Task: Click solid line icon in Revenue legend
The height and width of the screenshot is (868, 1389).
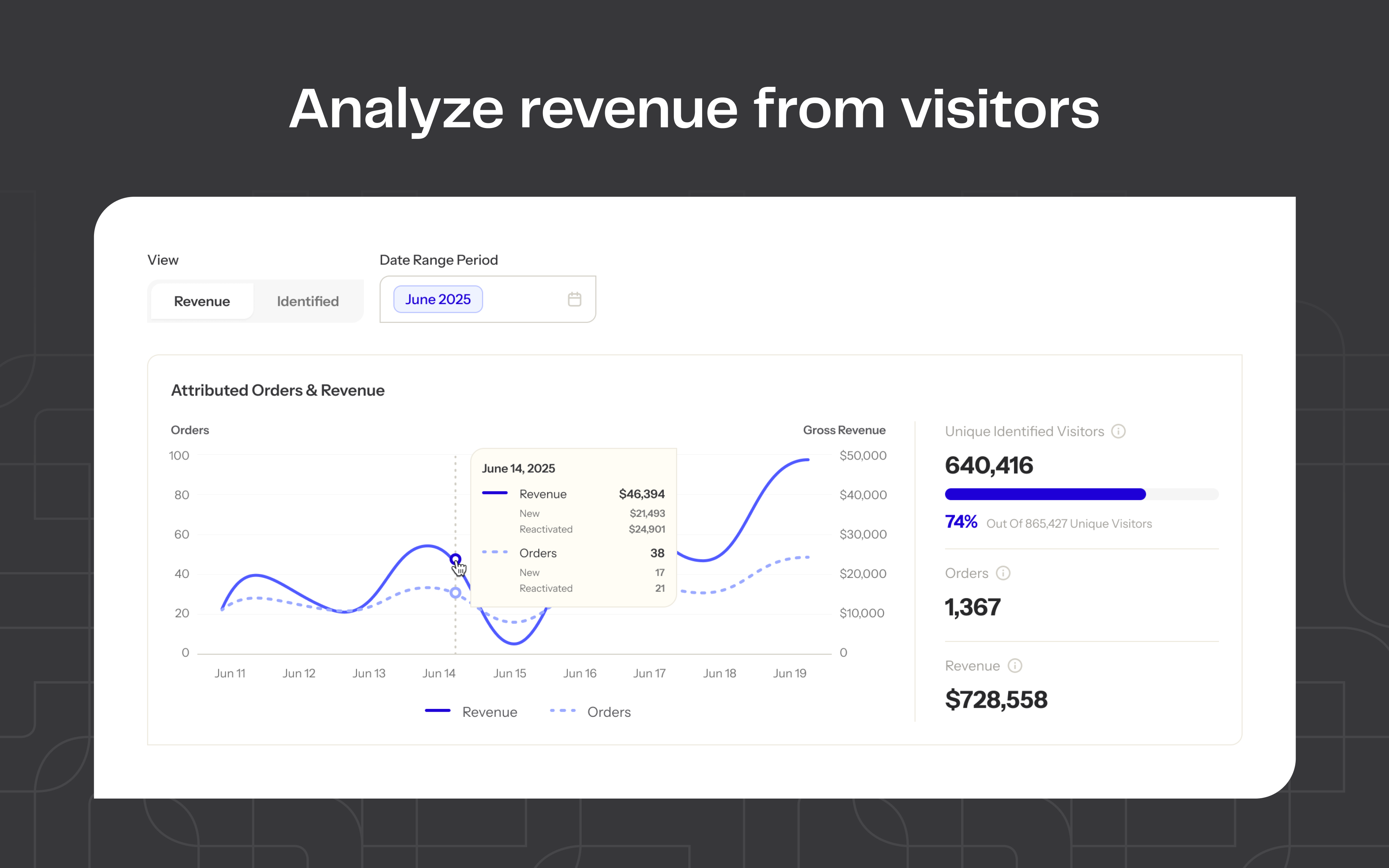Action: point(437,711)
